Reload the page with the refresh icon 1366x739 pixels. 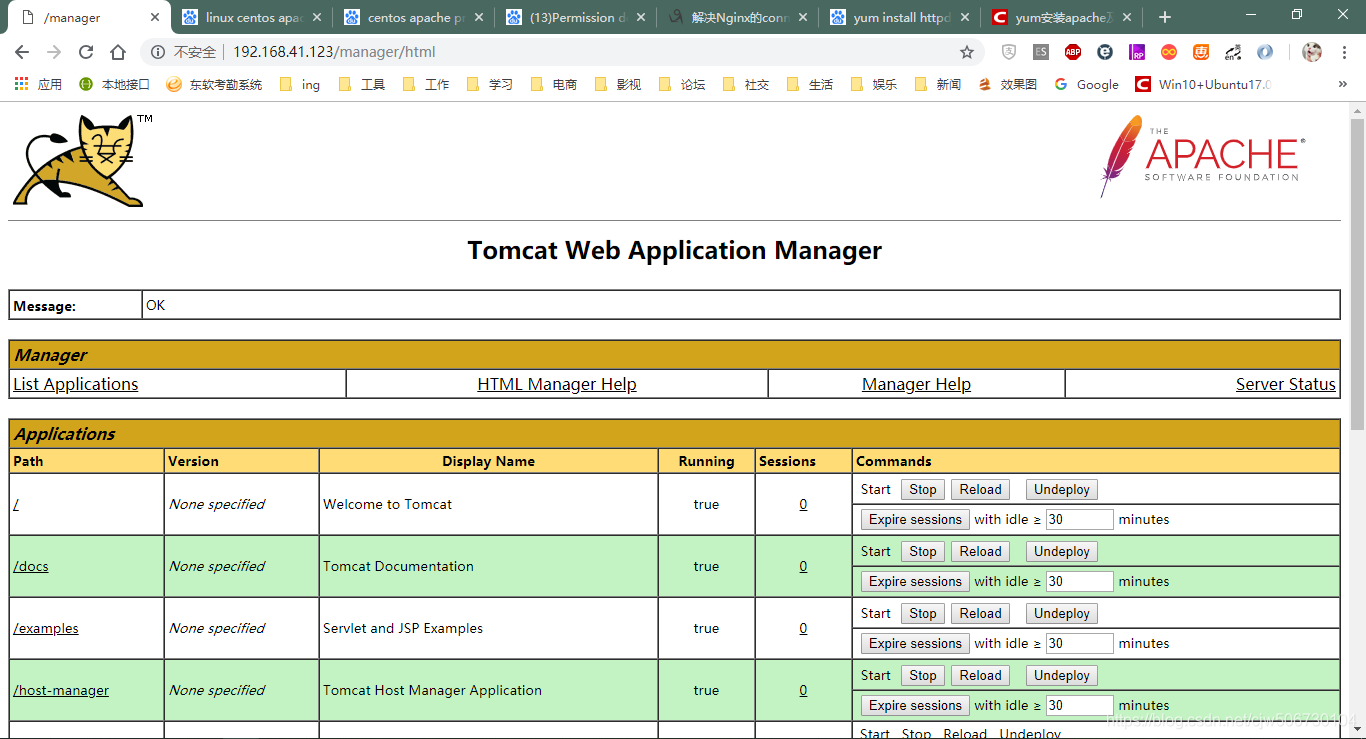point(86,52)
